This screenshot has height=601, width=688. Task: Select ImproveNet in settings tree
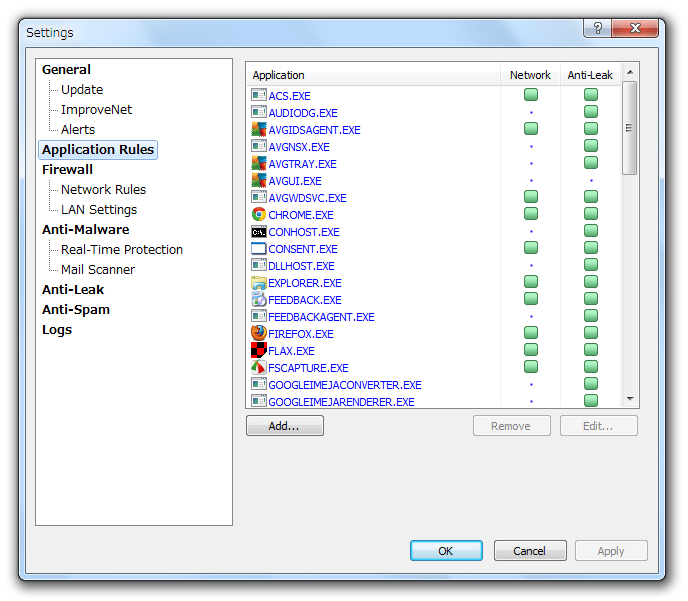click(x=97, y=110)
